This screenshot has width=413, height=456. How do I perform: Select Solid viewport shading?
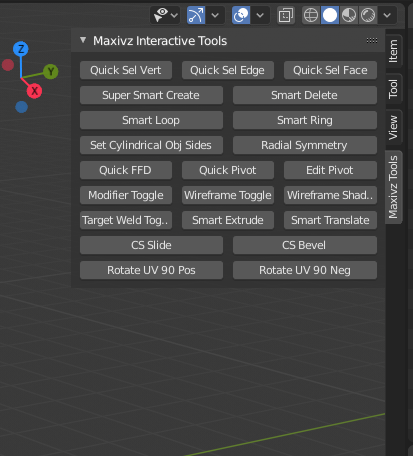tap(330, 15)
